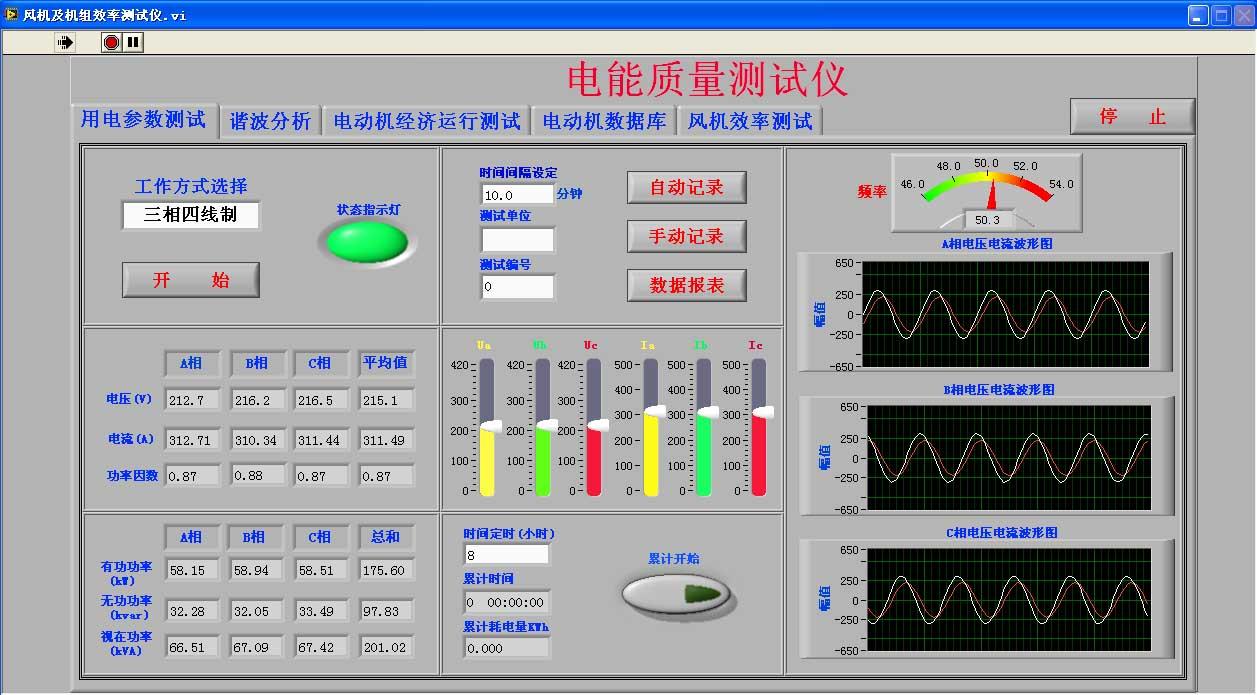
Task: Click the Pause toolbar icon
Action: [x=133, y=42]
